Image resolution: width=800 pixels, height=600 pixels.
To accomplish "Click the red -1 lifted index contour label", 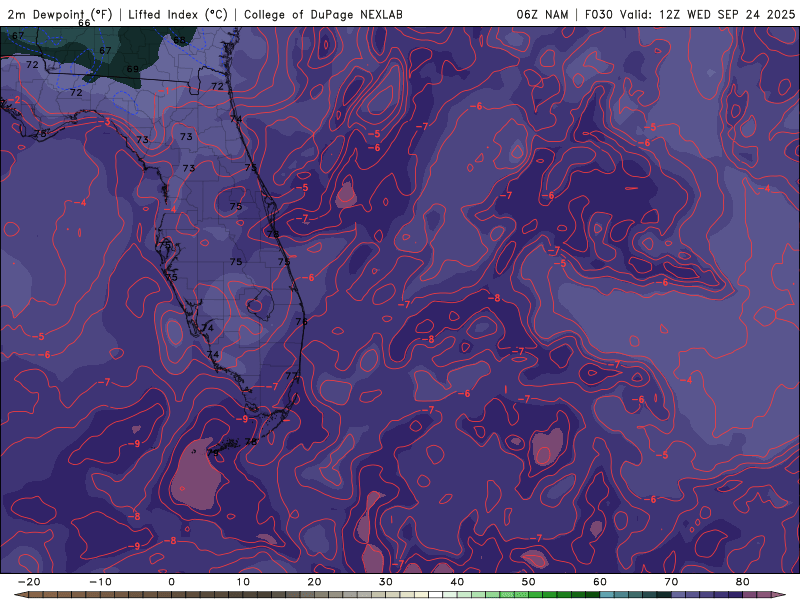I will click(165, 91).
